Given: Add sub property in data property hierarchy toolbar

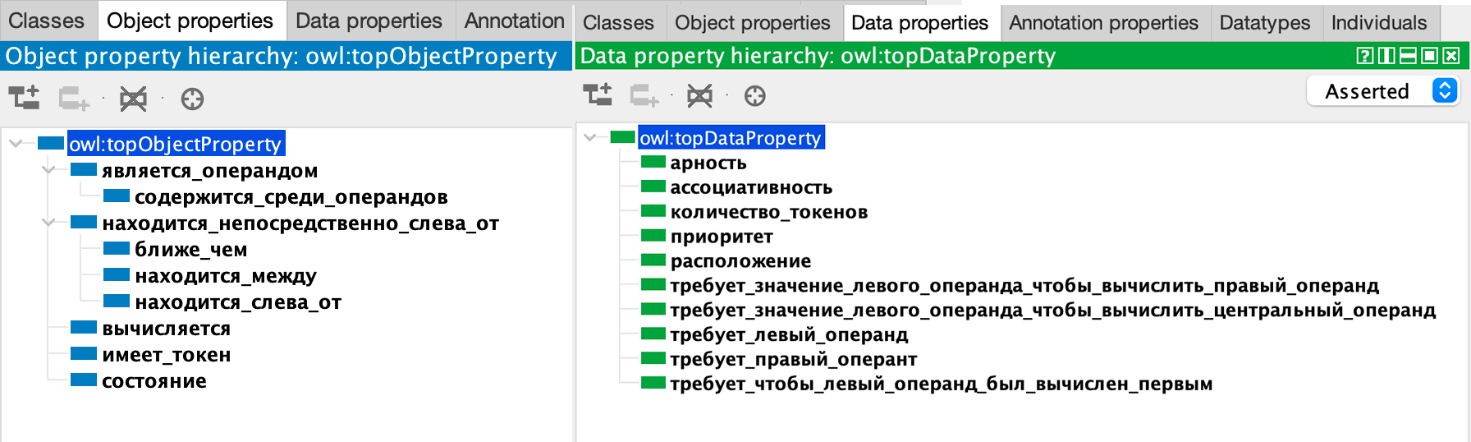Looking at the screenshot, I should click(598, 95).
